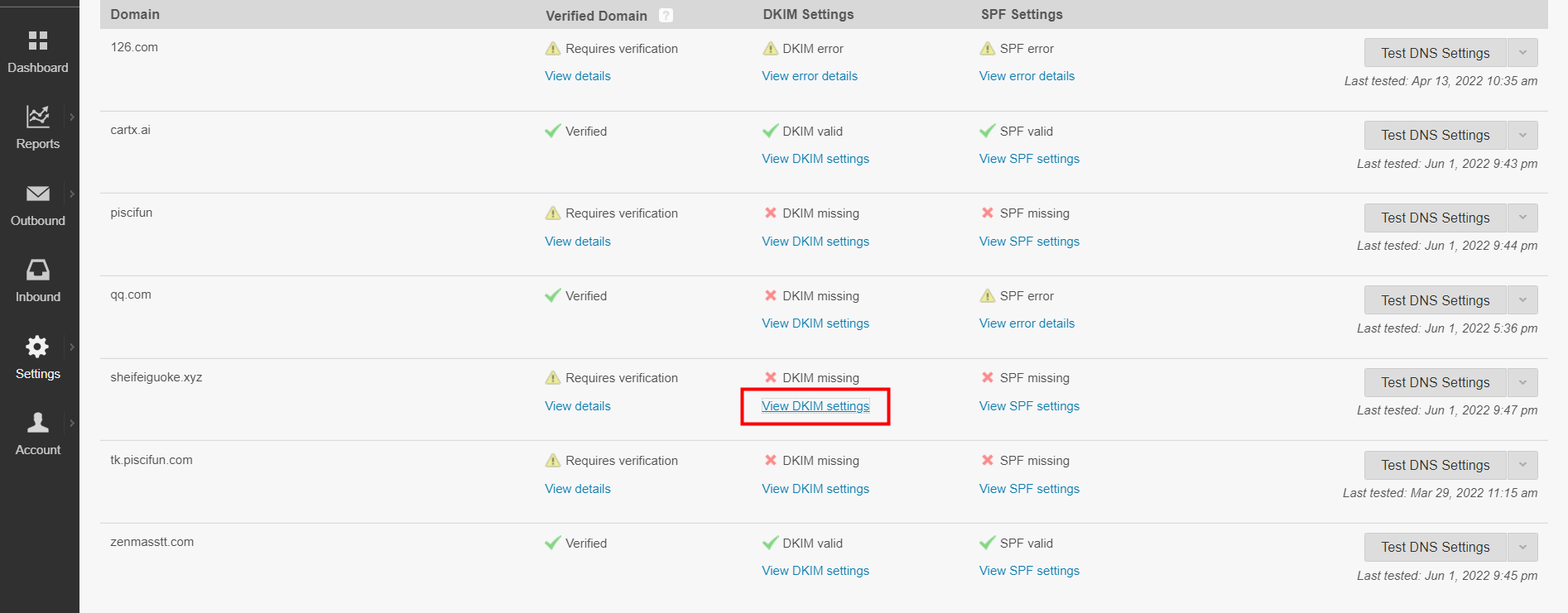Image resolution: width=1568 pixels, height=613 pixels.
Task: Expand dropdown arrow for tk.piscifun.com Test DNS Settings
Action: (1522, 465)
